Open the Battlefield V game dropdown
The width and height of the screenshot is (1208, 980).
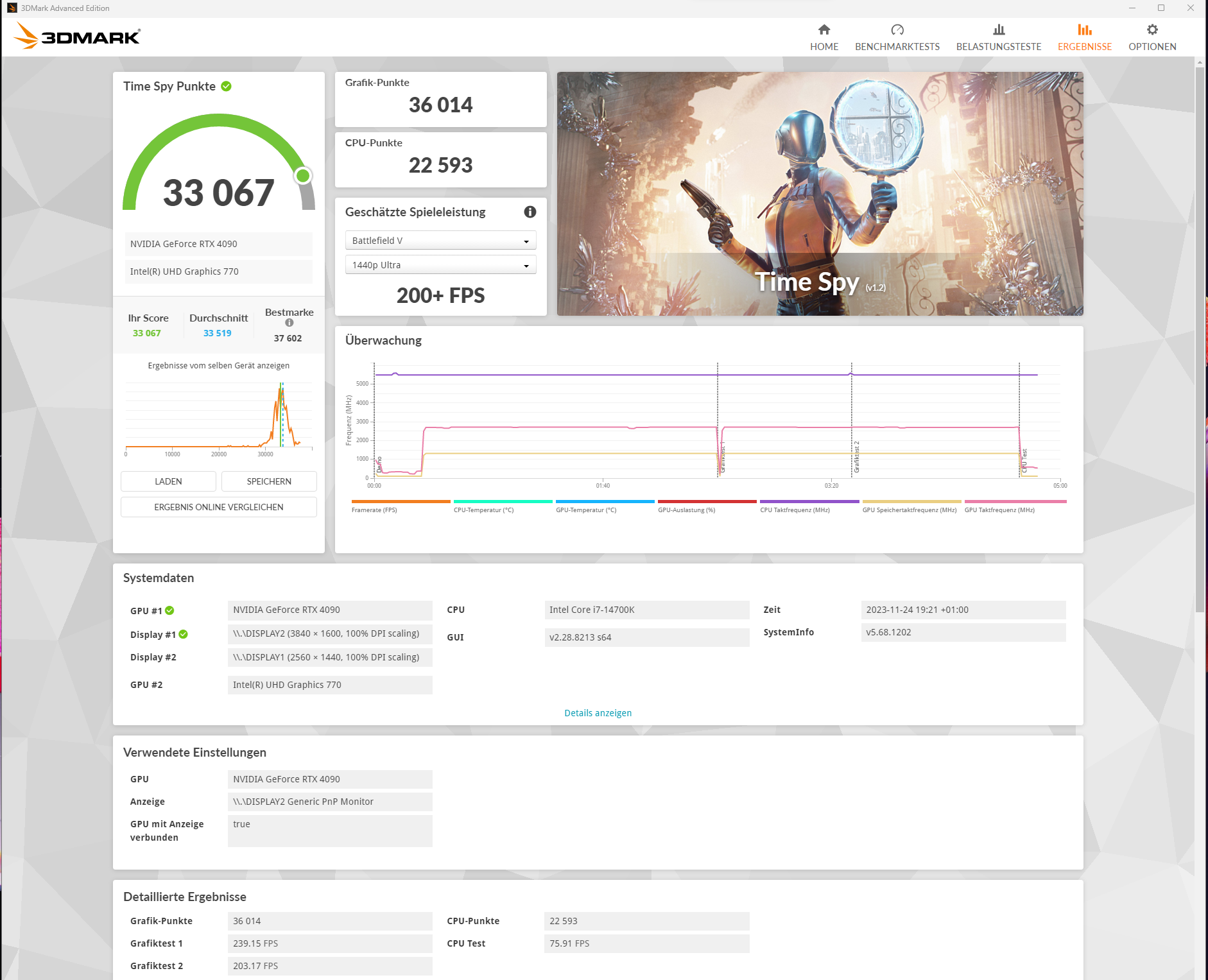[441, 241]
